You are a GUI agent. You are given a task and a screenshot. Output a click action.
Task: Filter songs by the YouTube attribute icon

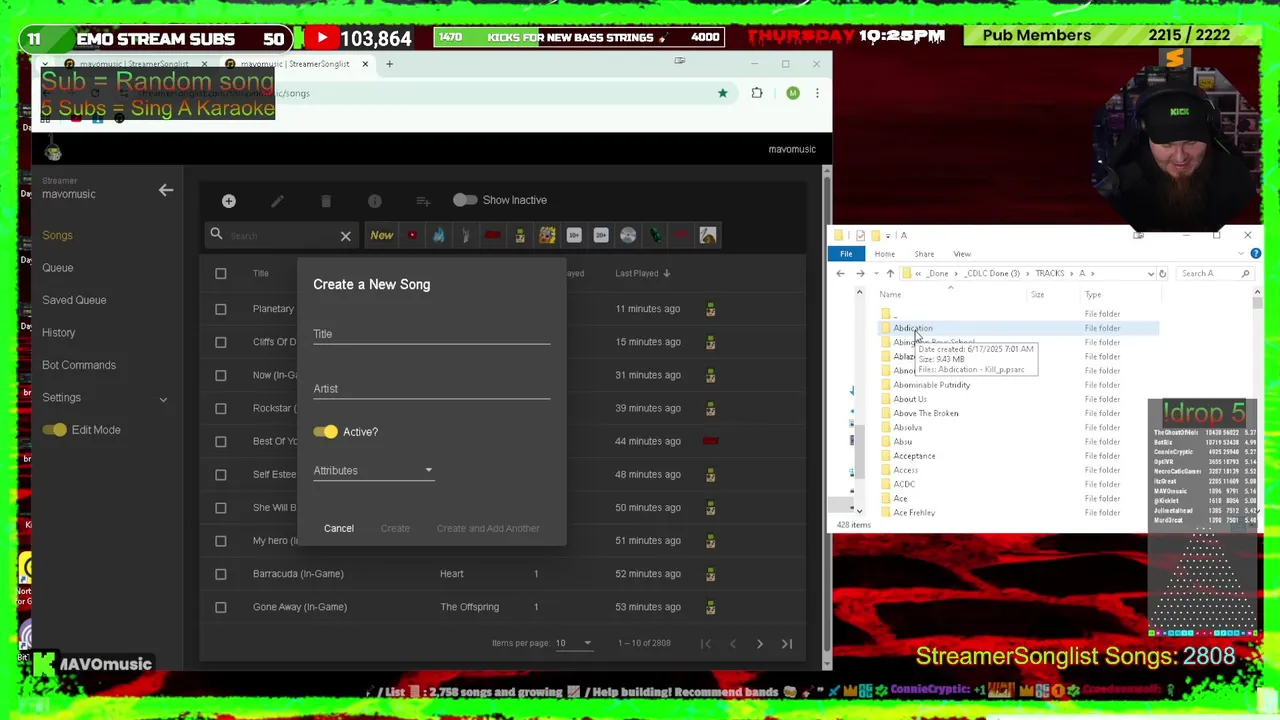[412, 235]
